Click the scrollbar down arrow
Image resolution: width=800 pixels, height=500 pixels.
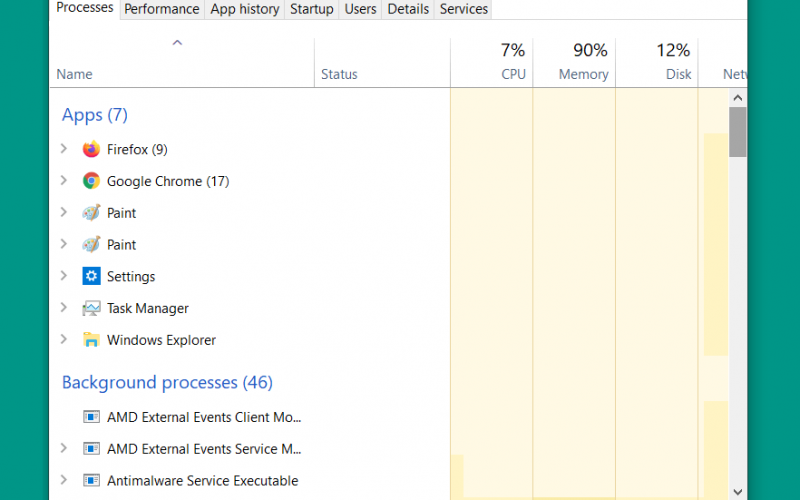(738, 491)
